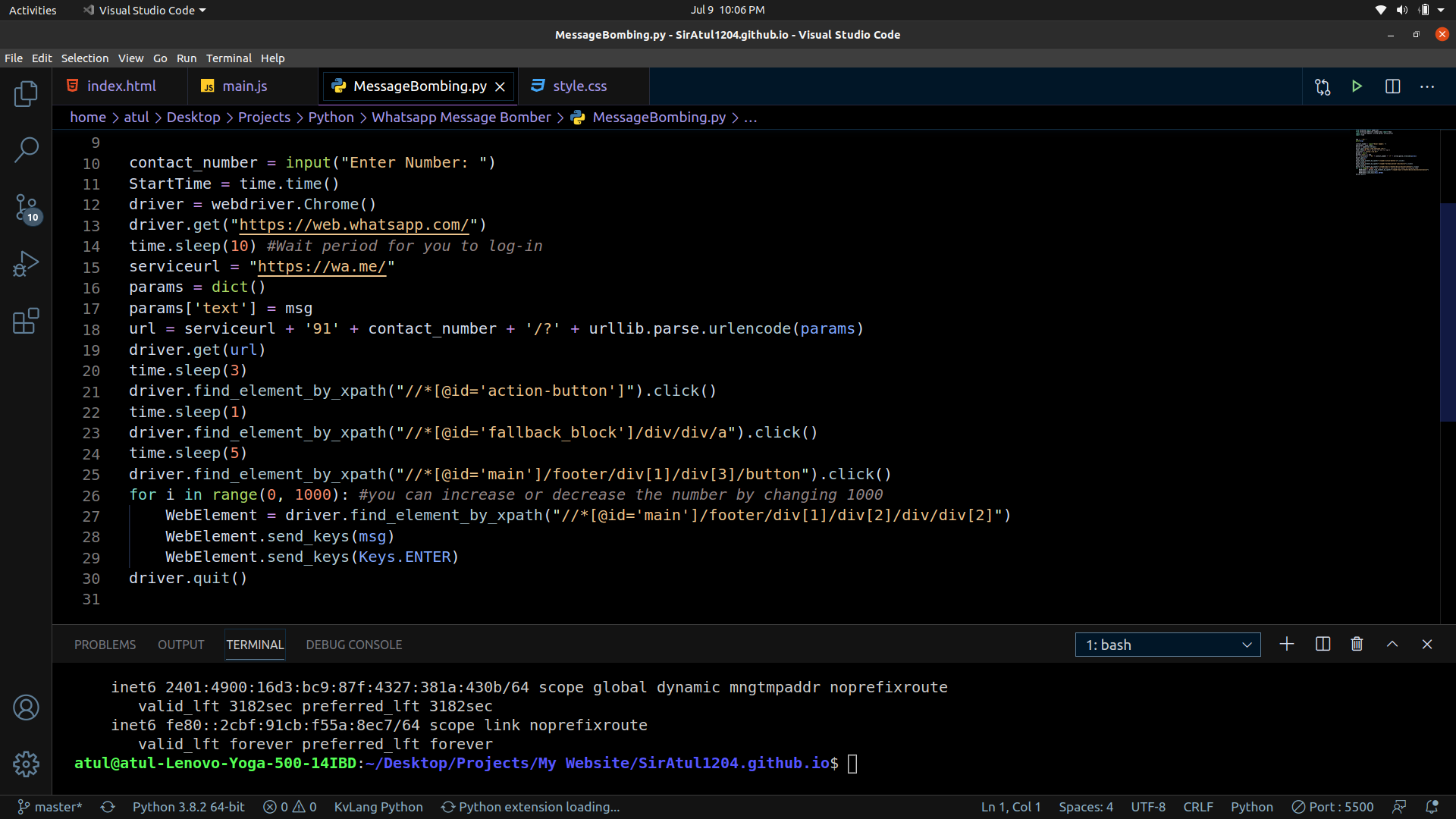Open the File menu
1456x819 pixels.
click(x=14, y=58)
